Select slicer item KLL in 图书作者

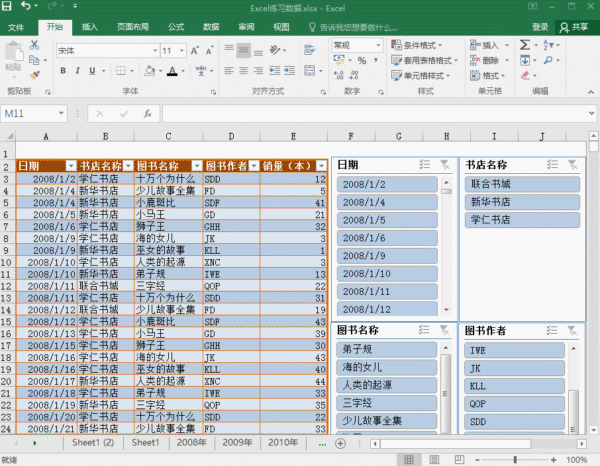coord(514,386)
